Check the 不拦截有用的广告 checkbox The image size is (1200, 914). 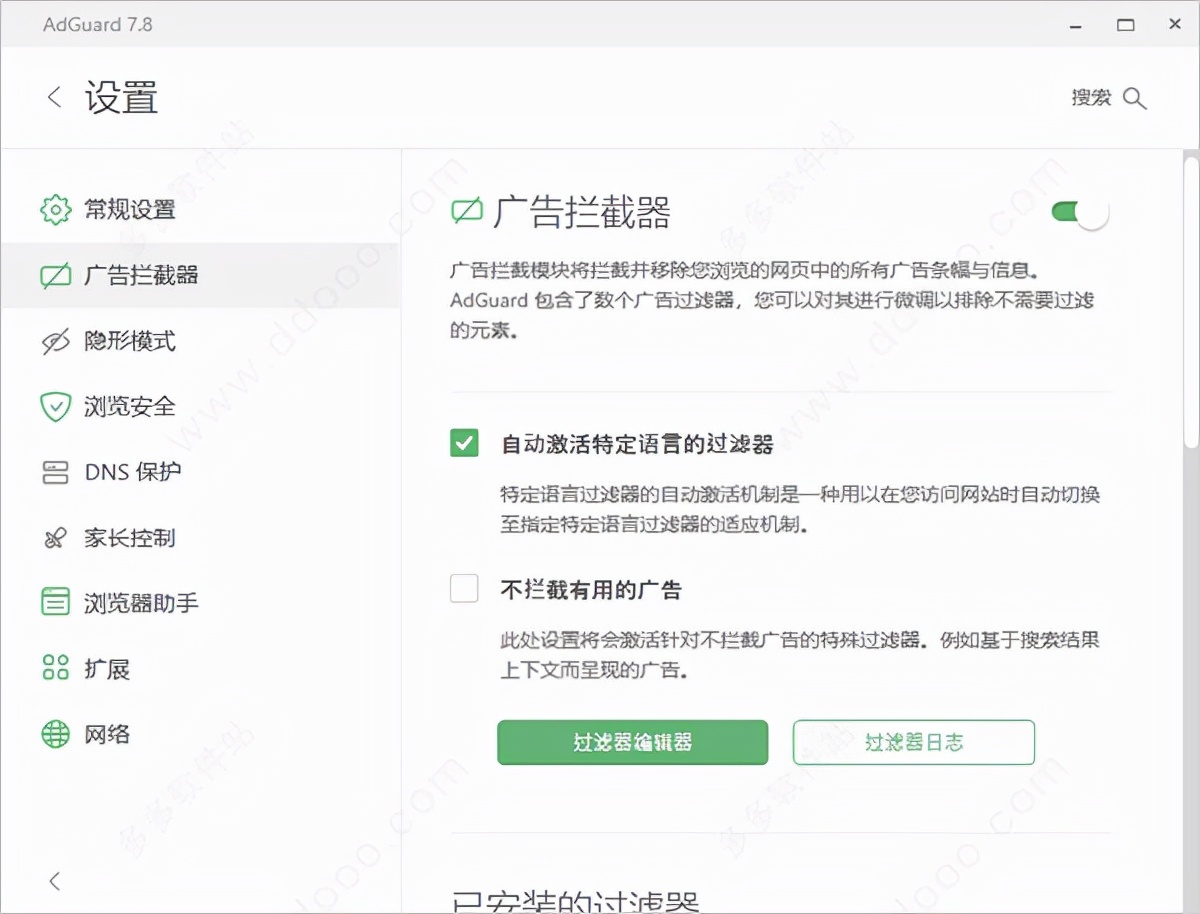[x=464, y=589]
